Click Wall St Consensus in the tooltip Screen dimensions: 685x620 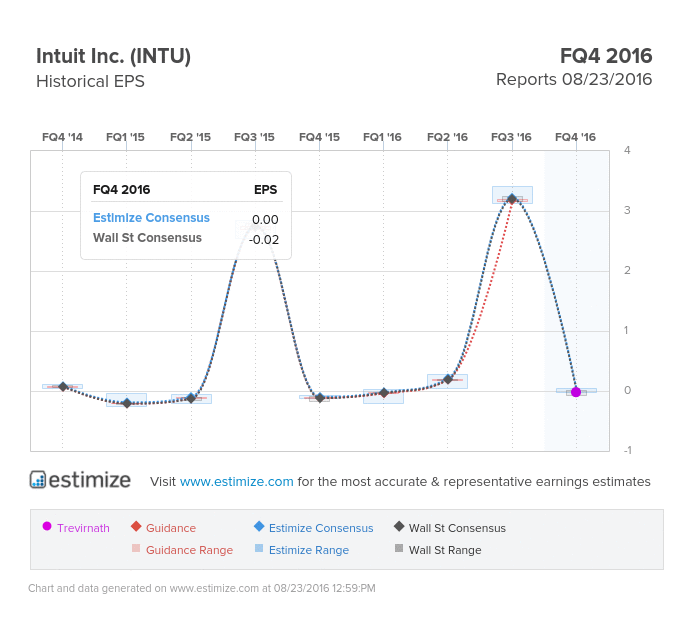coord(147,238)
